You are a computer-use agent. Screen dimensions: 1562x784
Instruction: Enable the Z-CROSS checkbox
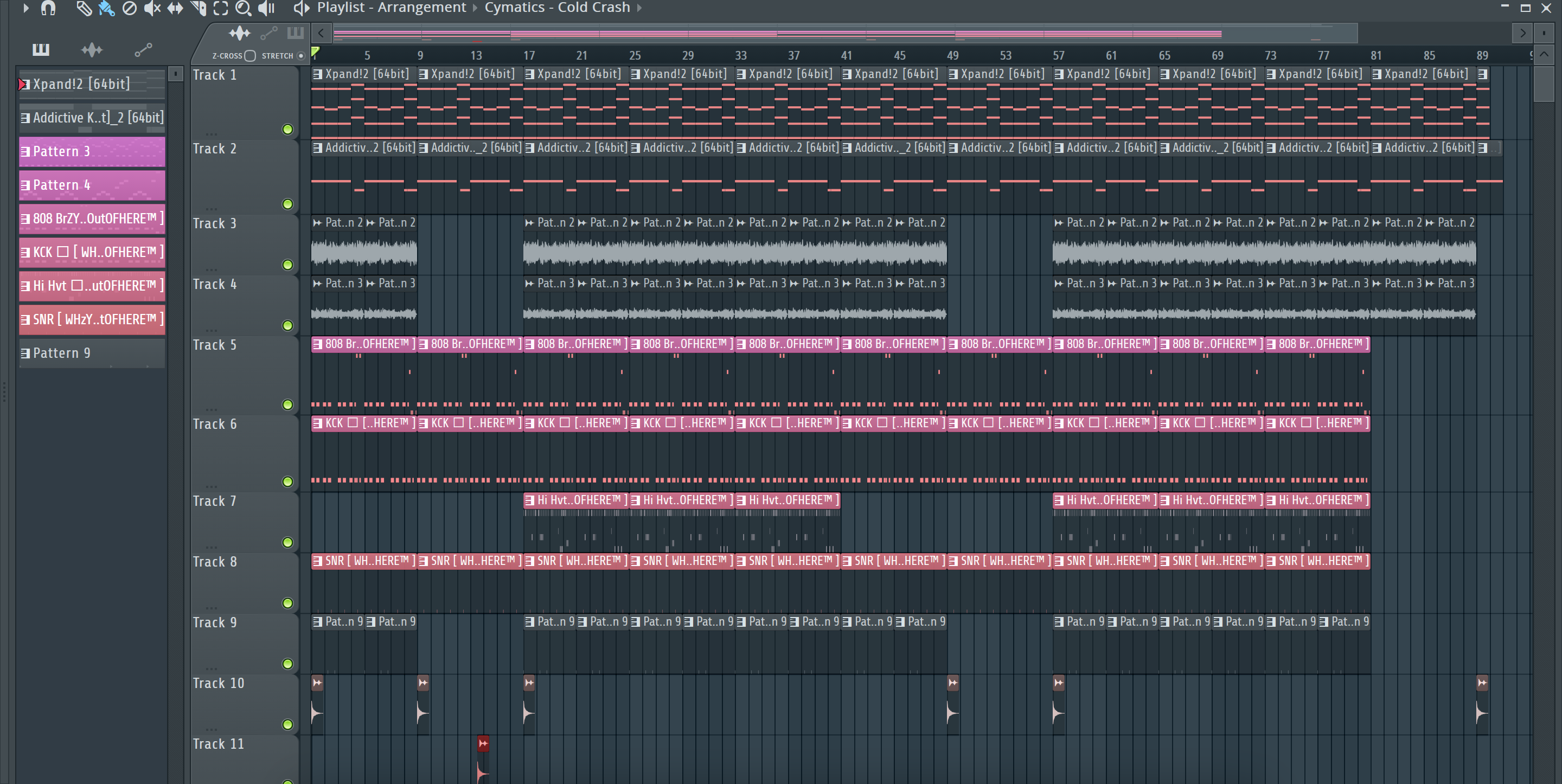(x=250, y=56)
